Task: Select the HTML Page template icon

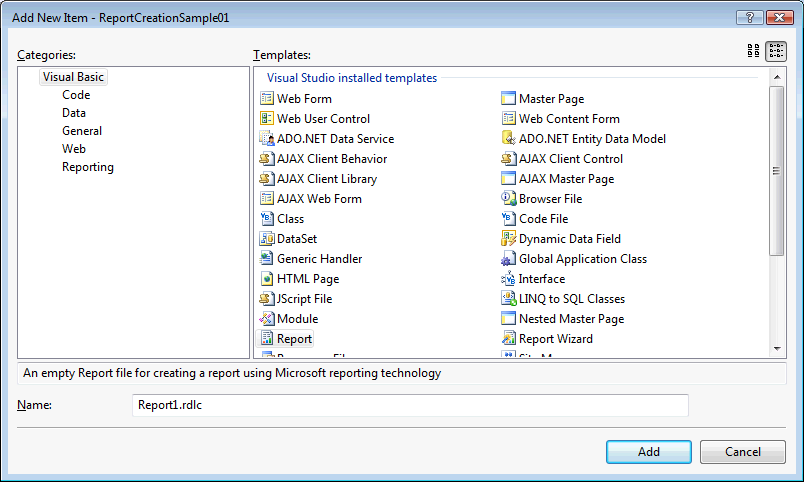Action: click(x=267, y=279)
